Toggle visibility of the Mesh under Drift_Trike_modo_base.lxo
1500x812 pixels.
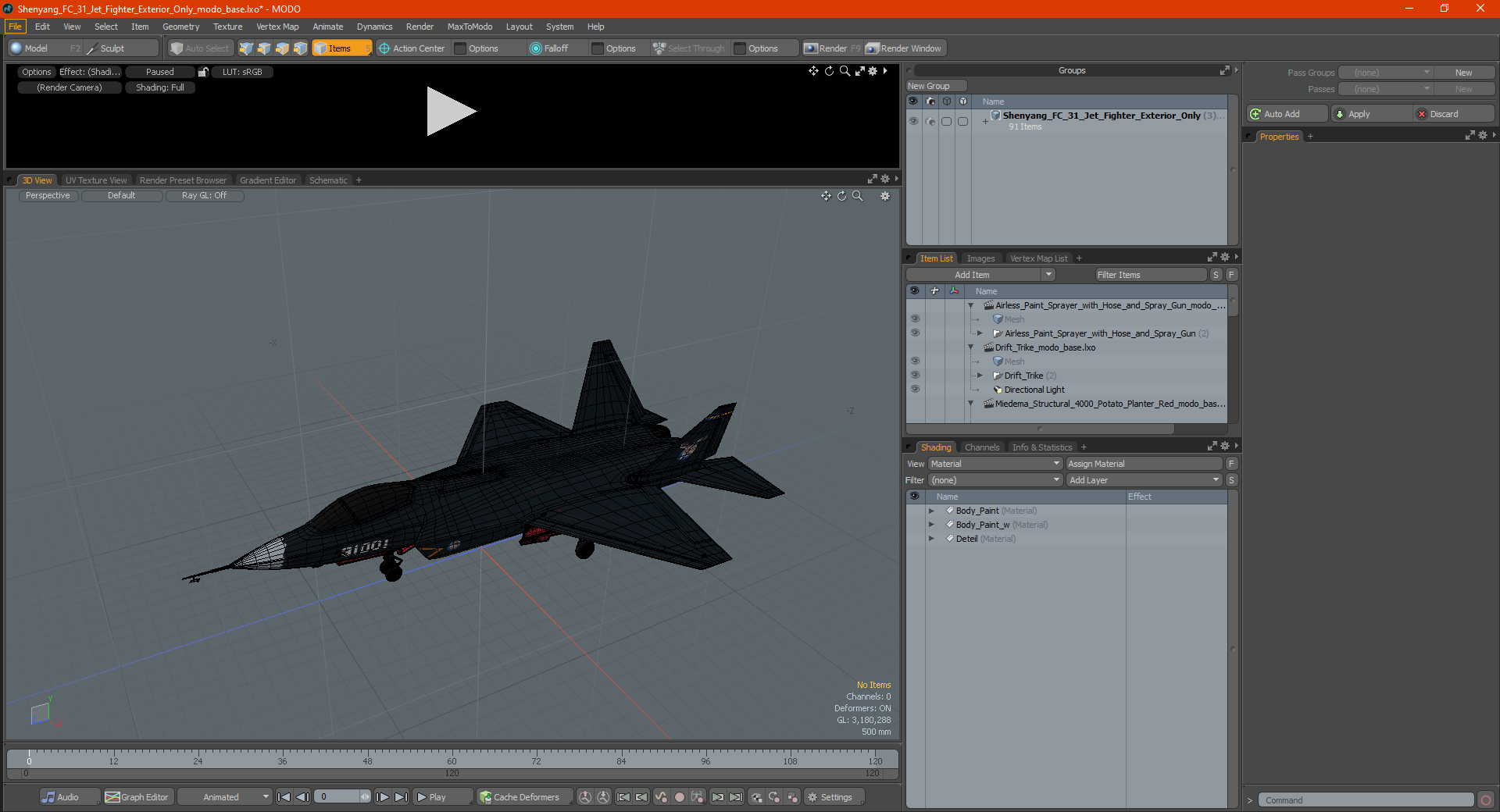pyautogui.click(x=915, y=361)
